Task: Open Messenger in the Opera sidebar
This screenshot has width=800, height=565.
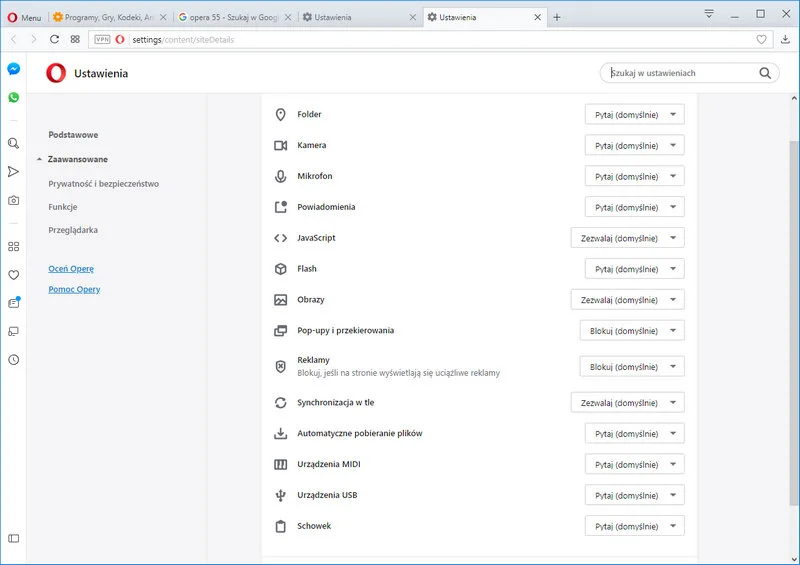Action: [13, 69]
